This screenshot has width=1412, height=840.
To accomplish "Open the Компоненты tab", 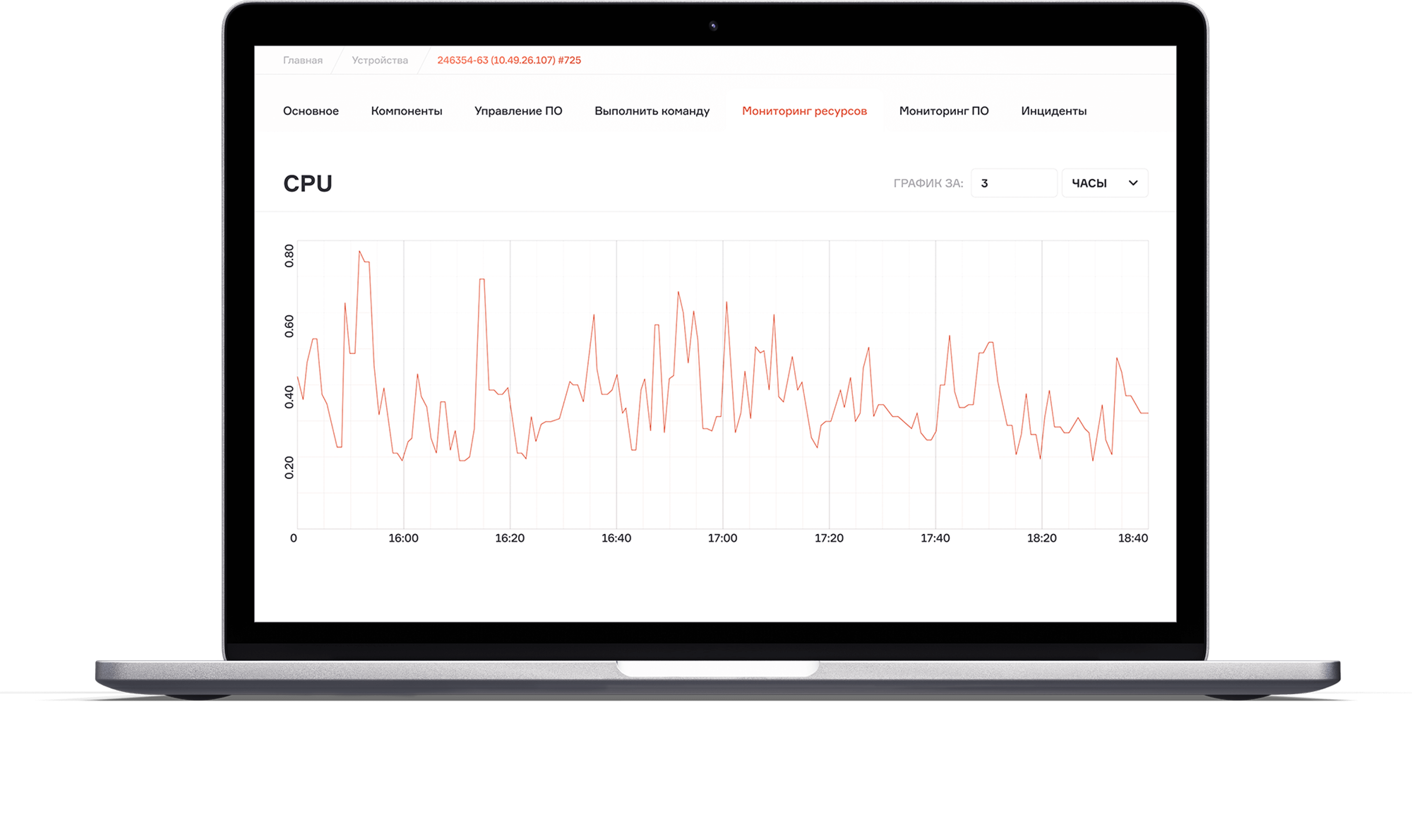I will 406,111.
